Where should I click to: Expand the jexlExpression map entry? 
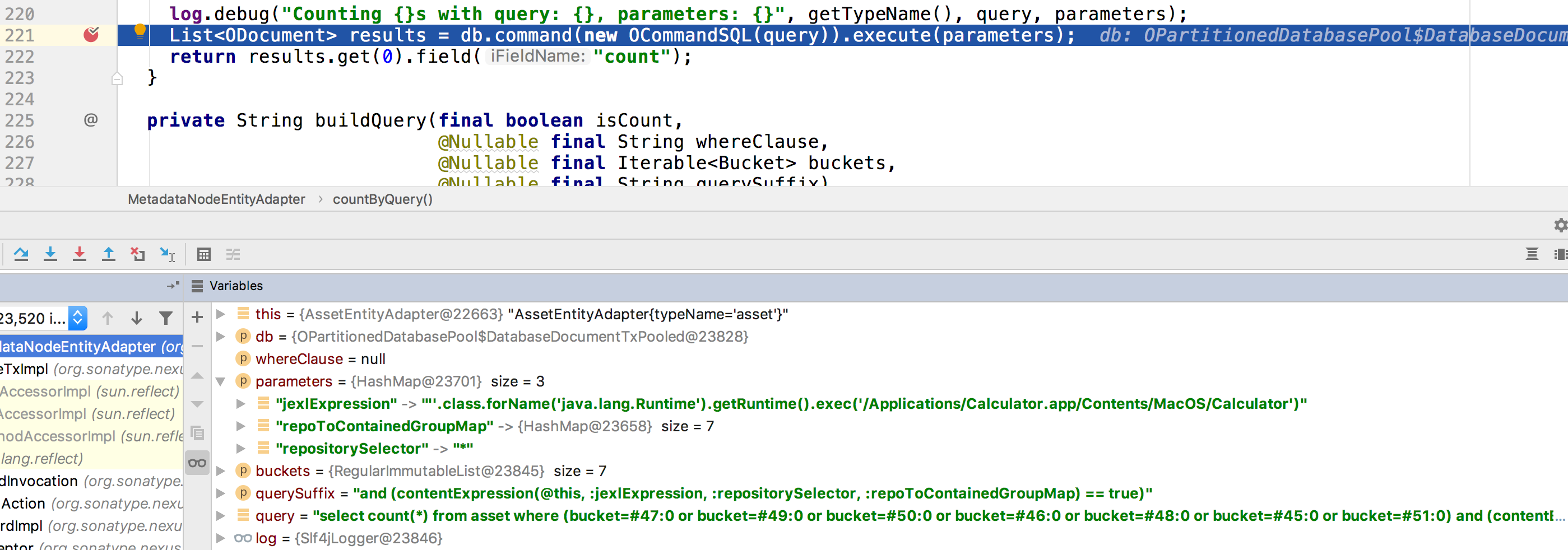(240, 403)
